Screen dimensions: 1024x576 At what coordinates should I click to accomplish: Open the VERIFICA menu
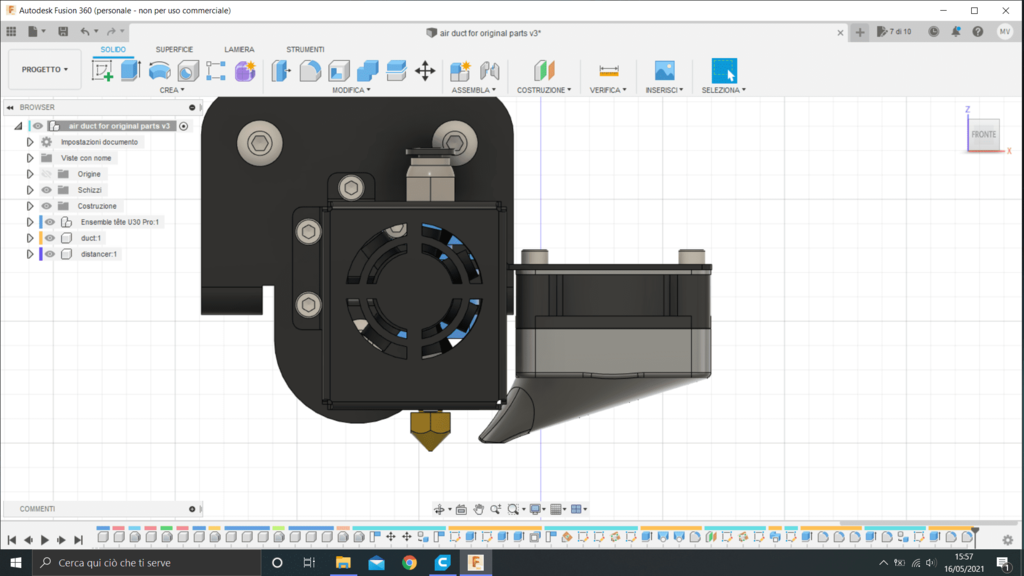608,90
